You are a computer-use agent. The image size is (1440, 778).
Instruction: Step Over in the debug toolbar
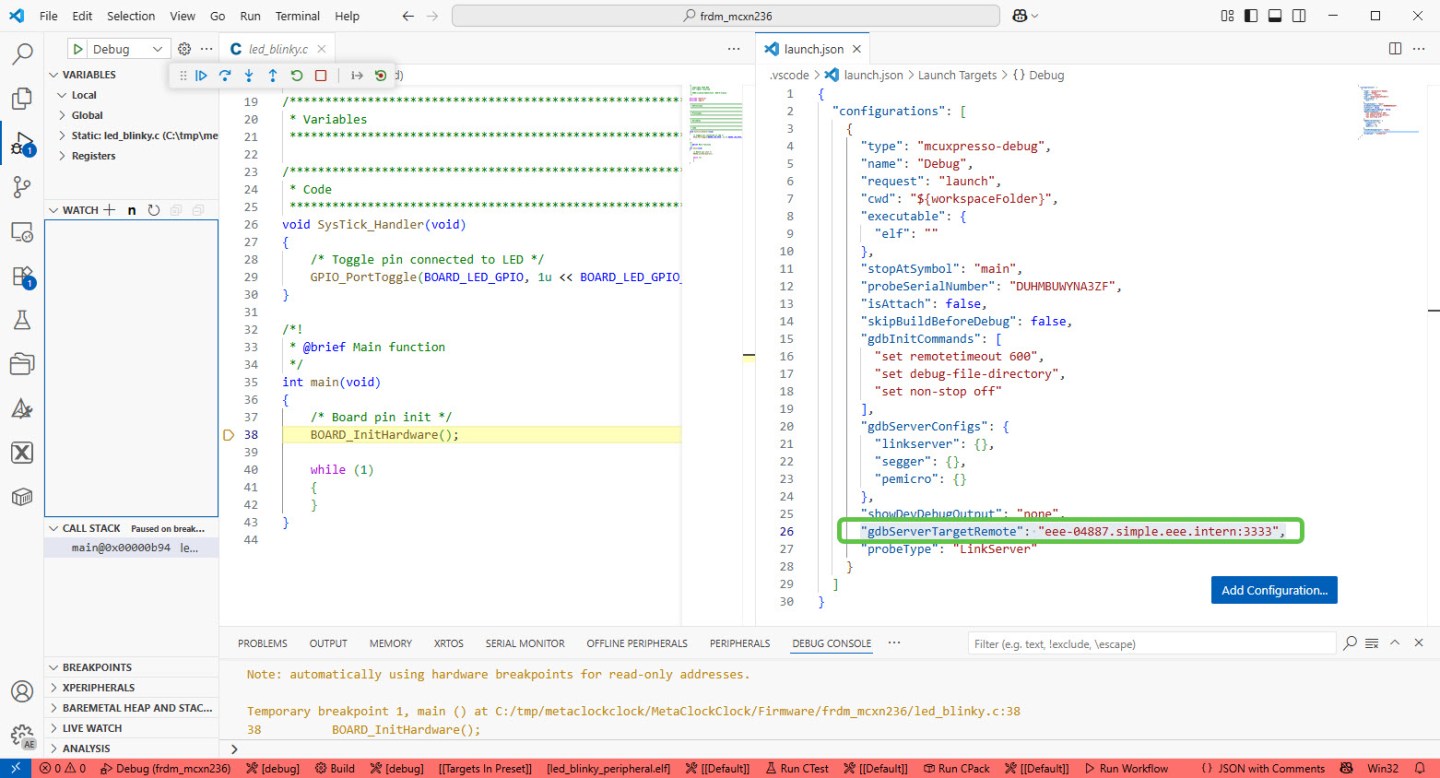(224, 75)
